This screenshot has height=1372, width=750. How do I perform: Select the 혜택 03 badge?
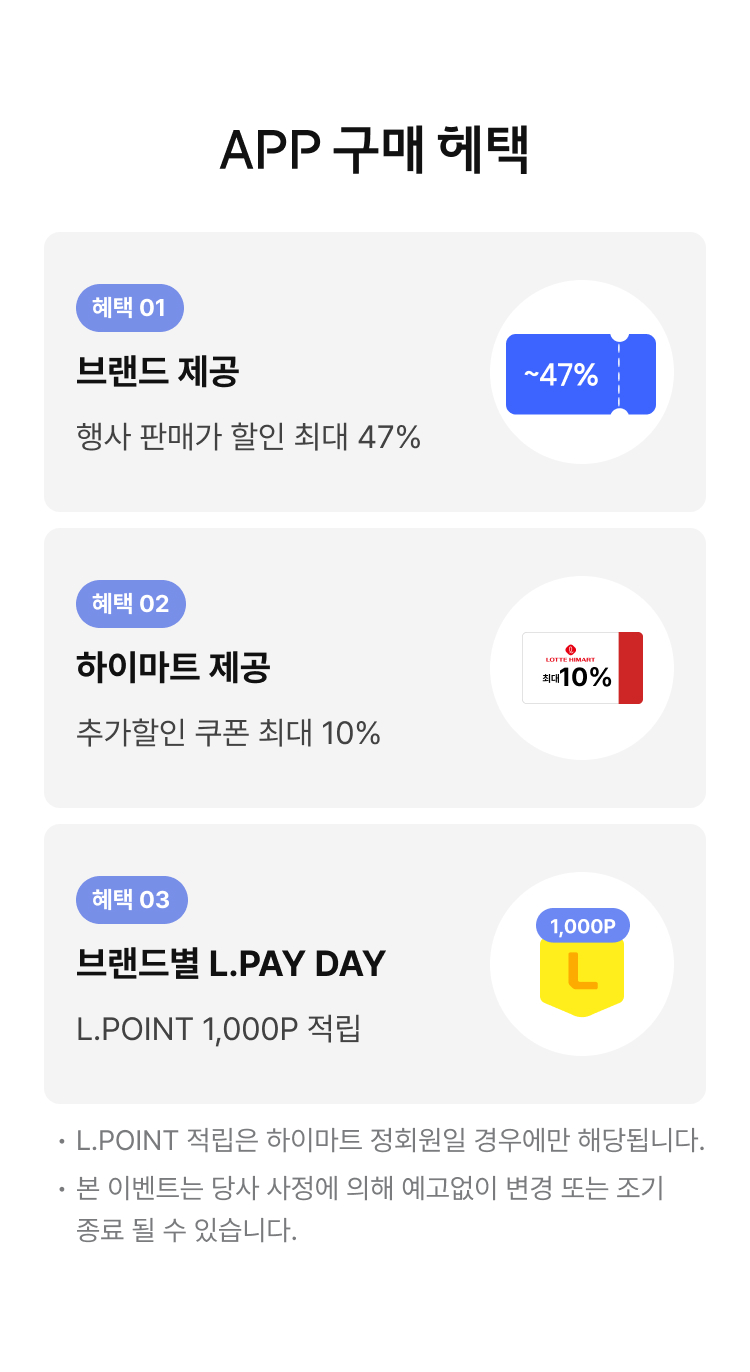tap(131, 900)
